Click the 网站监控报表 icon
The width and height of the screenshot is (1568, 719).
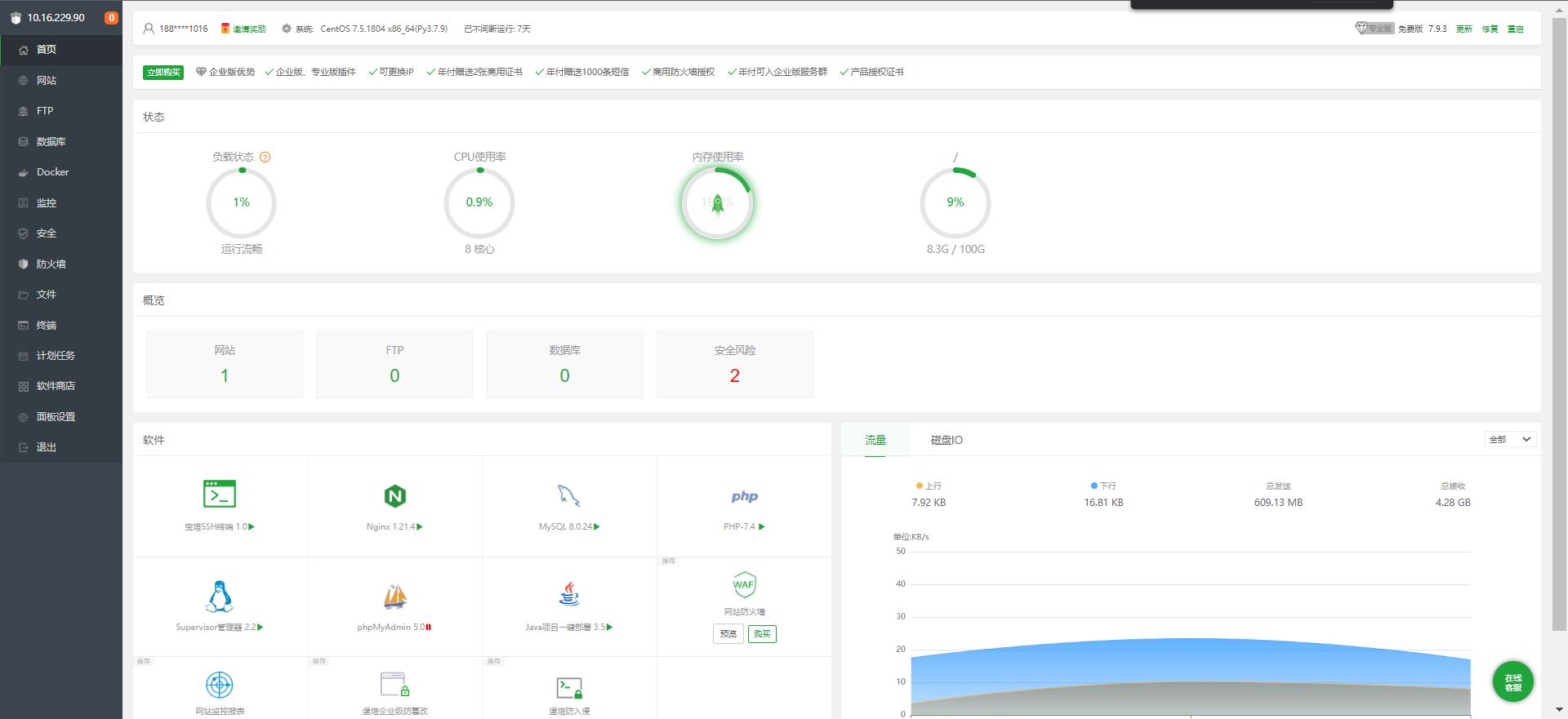[220, 685]
